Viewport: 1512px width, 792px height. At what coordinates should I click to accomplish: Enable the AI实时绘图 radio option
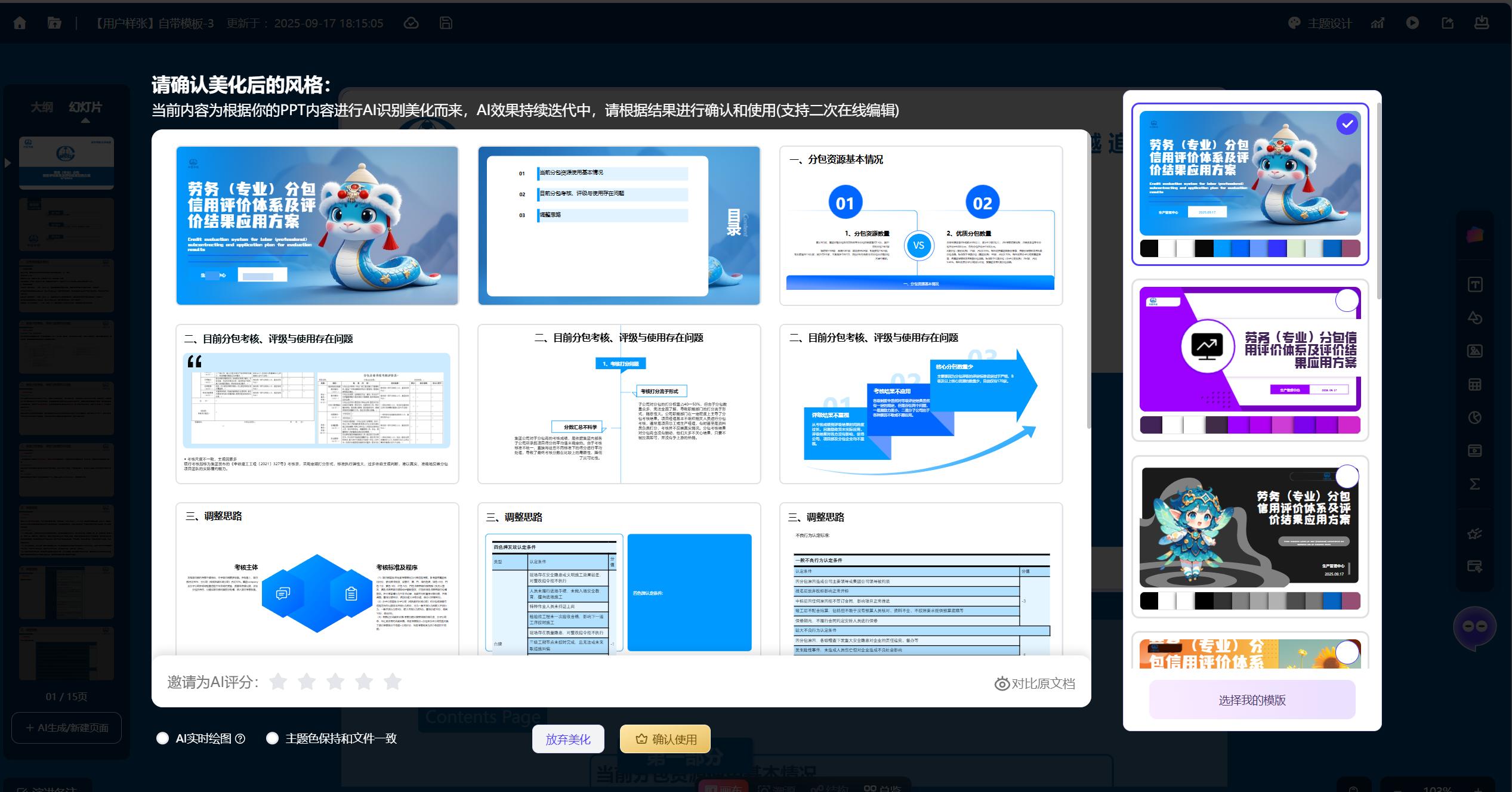click(x=162, y=738)
